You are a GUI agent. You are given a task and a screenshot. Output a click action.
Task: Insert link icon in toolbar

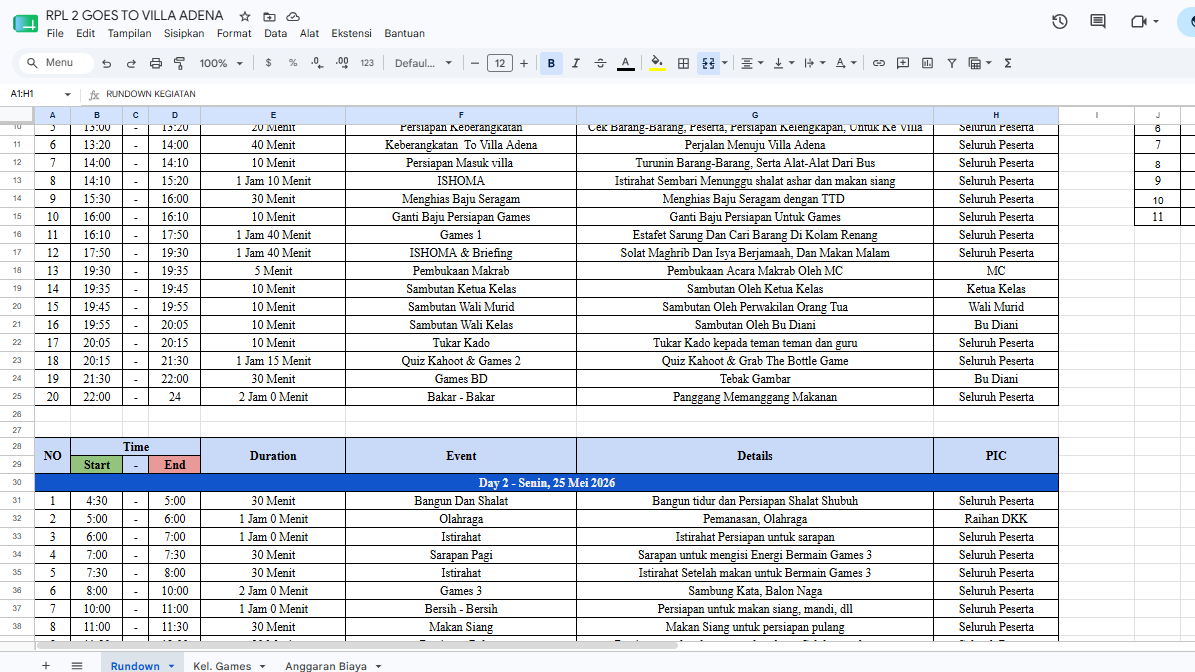[879, 63]
